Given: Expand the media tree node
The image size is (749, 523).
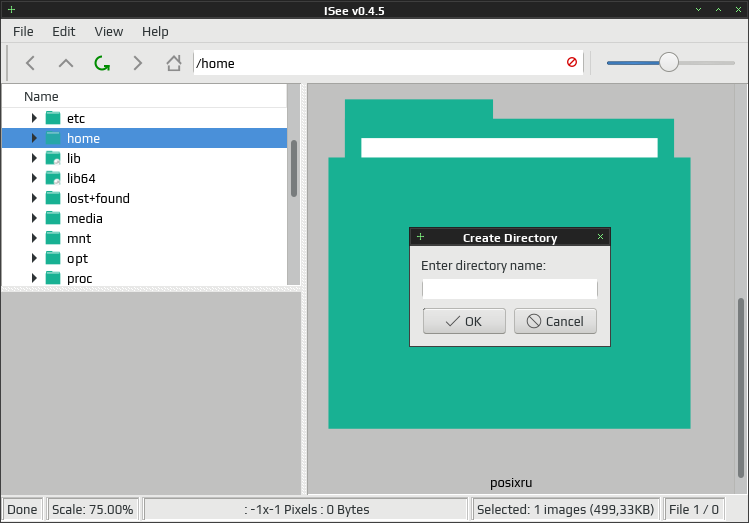Looking at the screenshot, I should tap(34, 218).
